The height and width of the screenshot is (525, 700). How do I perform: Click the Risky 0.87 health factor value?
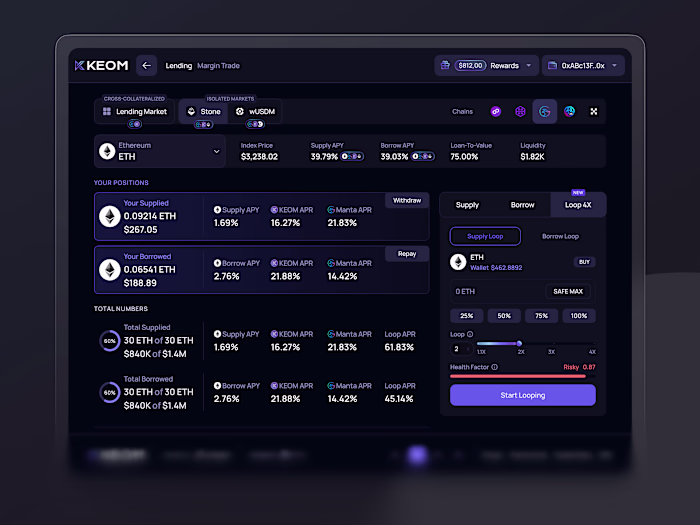point(579,367)
